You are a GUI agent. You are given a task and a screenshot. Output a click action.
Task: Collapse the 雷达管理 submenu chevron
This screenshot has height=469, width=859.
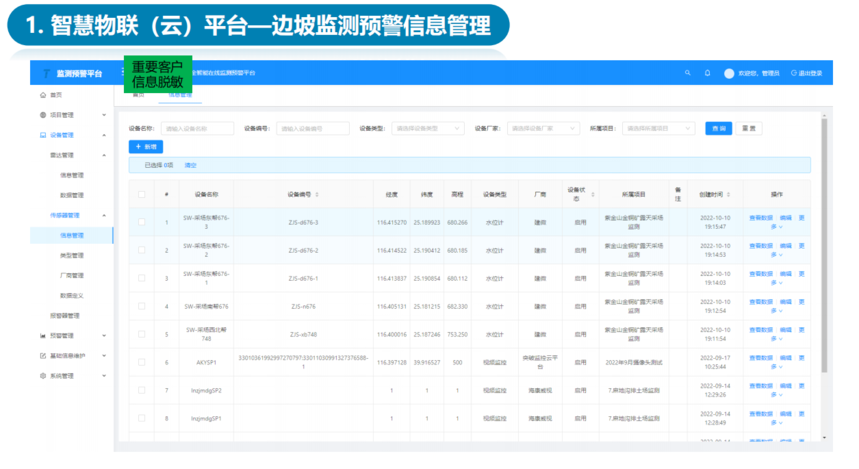click(x=104, y=155)
